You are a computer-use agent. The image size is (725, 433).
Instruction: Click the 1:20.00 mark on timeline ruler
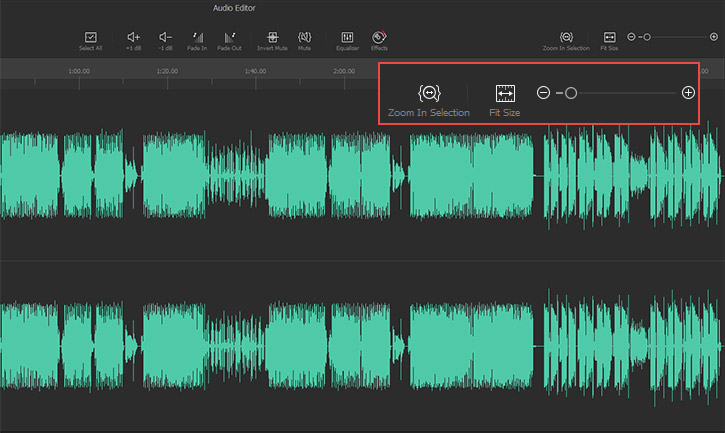[x=168, y=72]
